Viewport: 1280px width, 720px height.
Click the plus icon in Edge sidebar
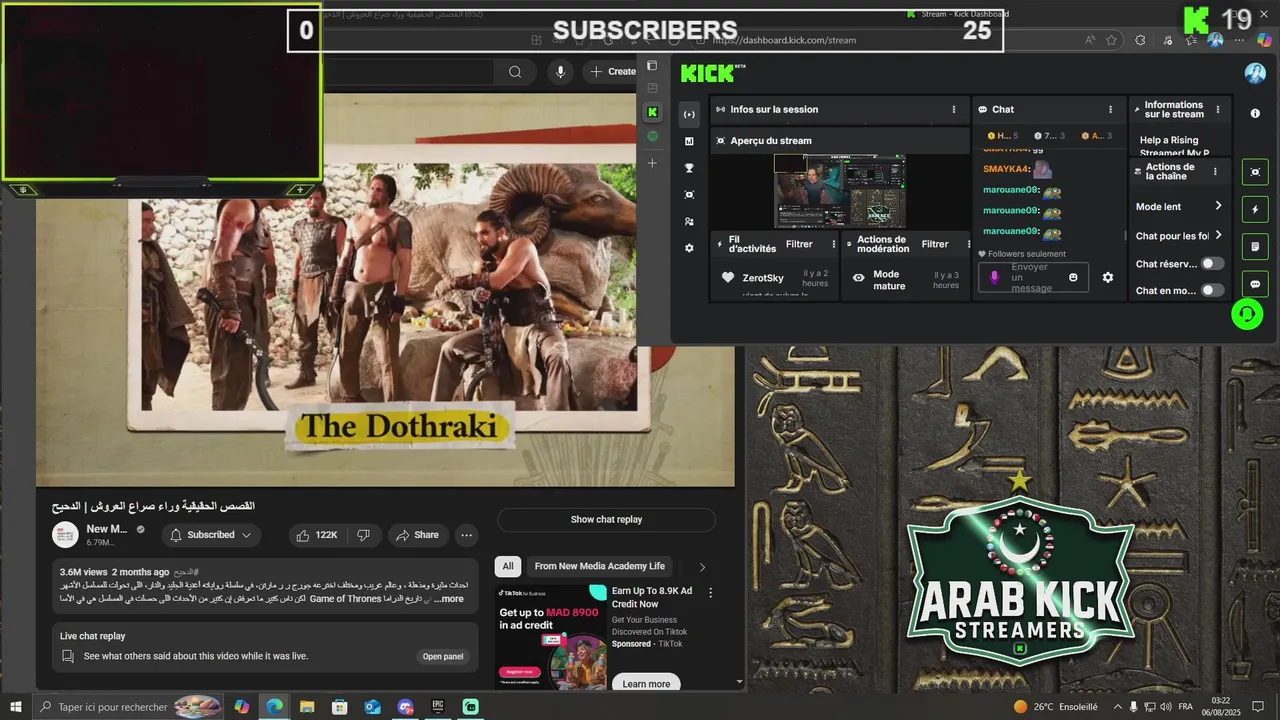[x=652, y=162]
